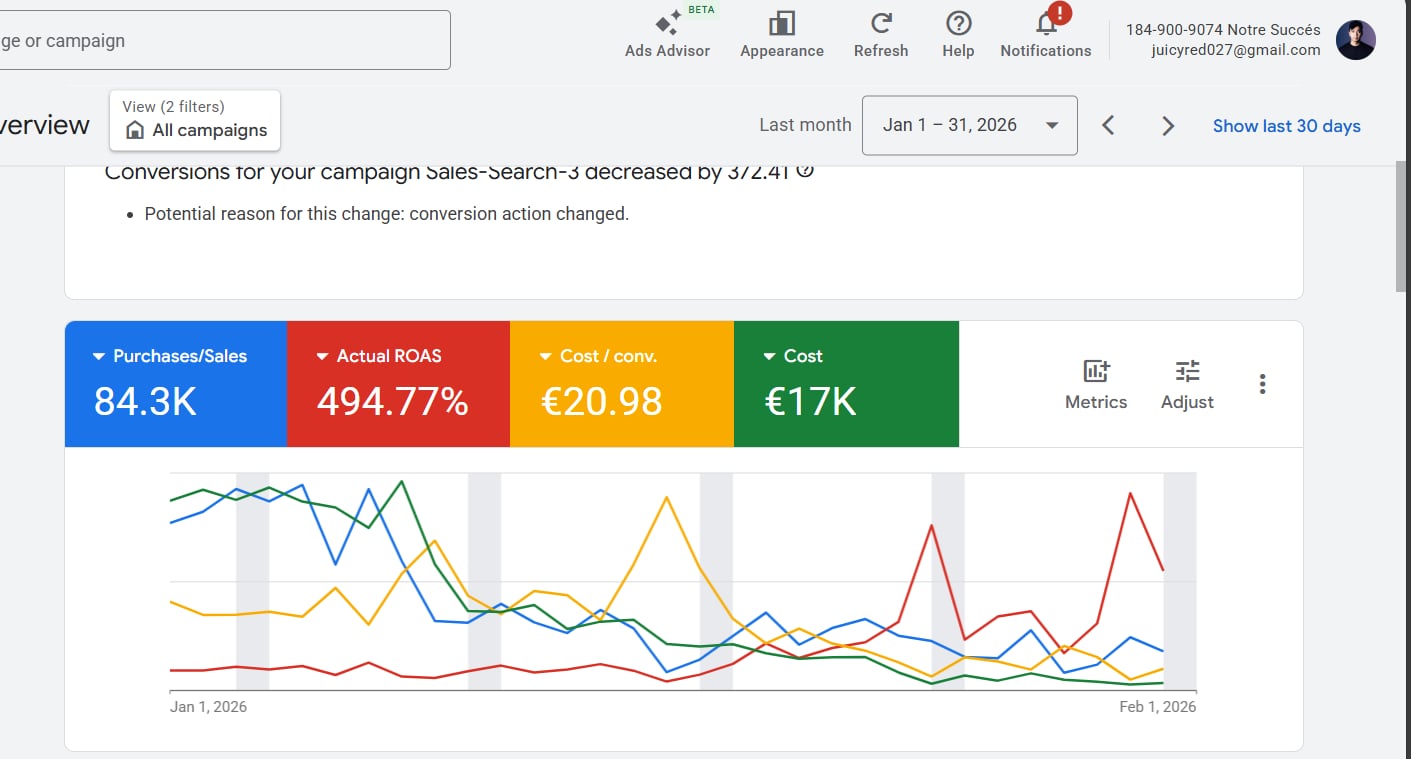Expand the Purchases/Sales metric dropdown
Screen dimensions: 1411x759
click(99, 356)
